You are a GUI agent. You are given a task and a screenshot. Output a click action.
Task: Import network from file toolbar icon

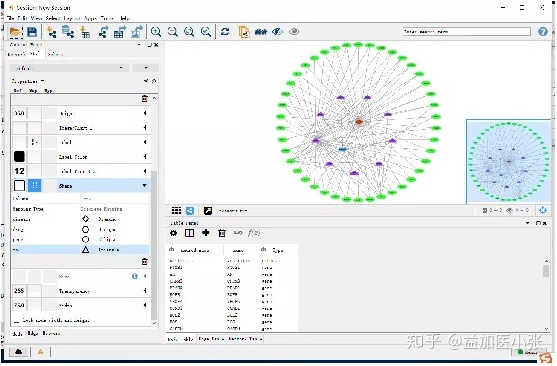pos(52,32)
